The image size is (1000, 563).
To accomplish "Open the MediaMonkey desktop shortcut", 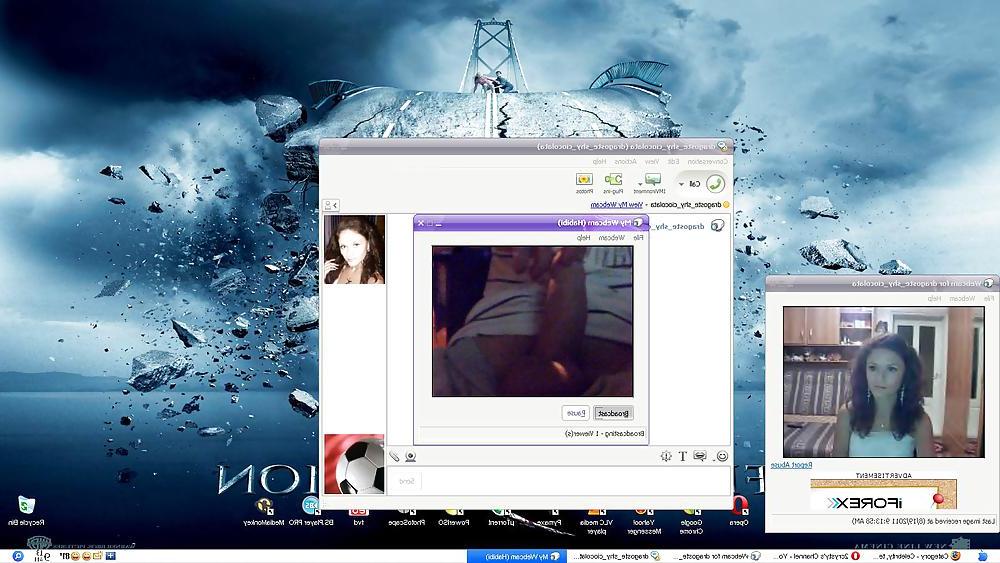I will tap(263, 513).
